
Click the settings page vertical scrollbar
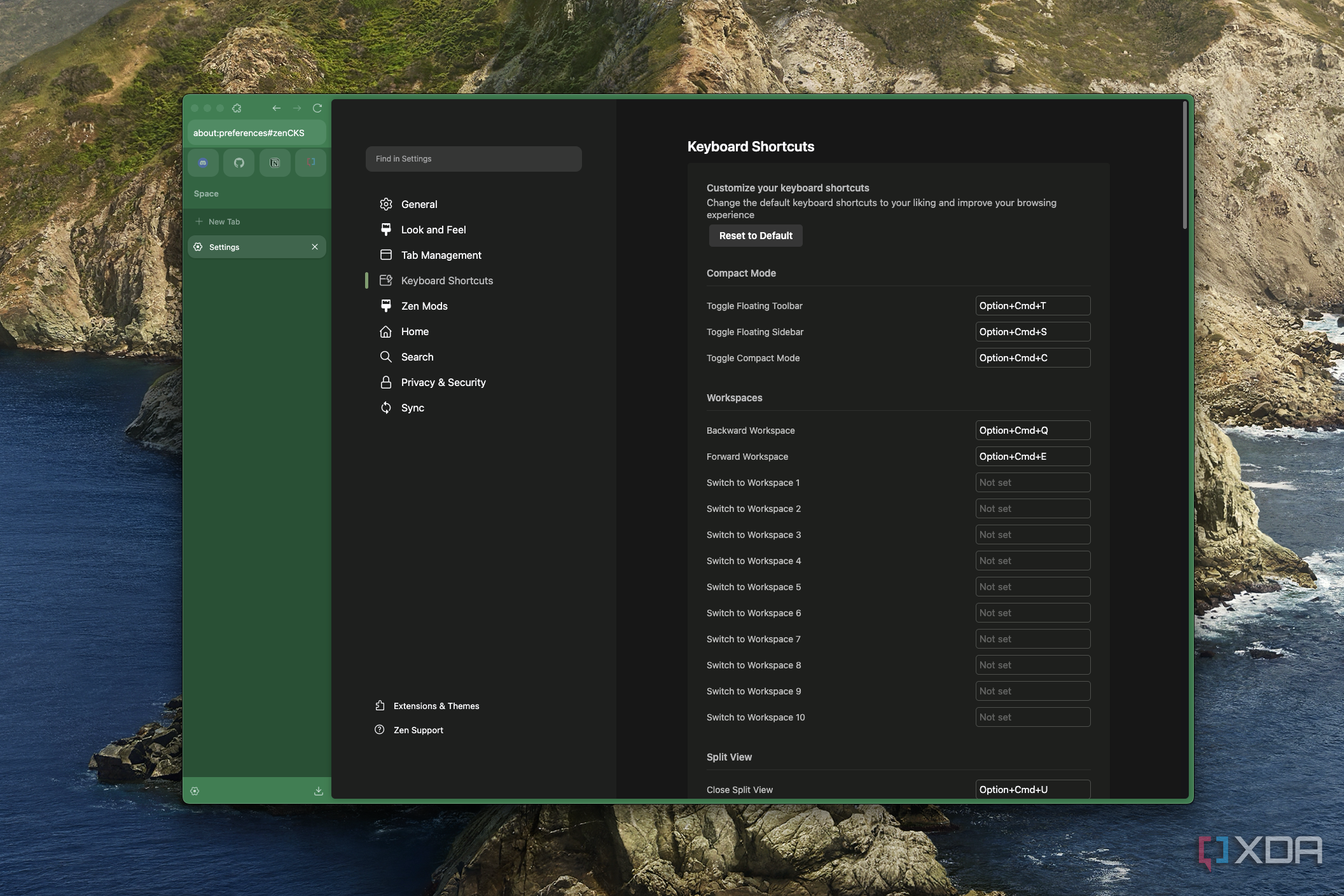(1184, 165)
